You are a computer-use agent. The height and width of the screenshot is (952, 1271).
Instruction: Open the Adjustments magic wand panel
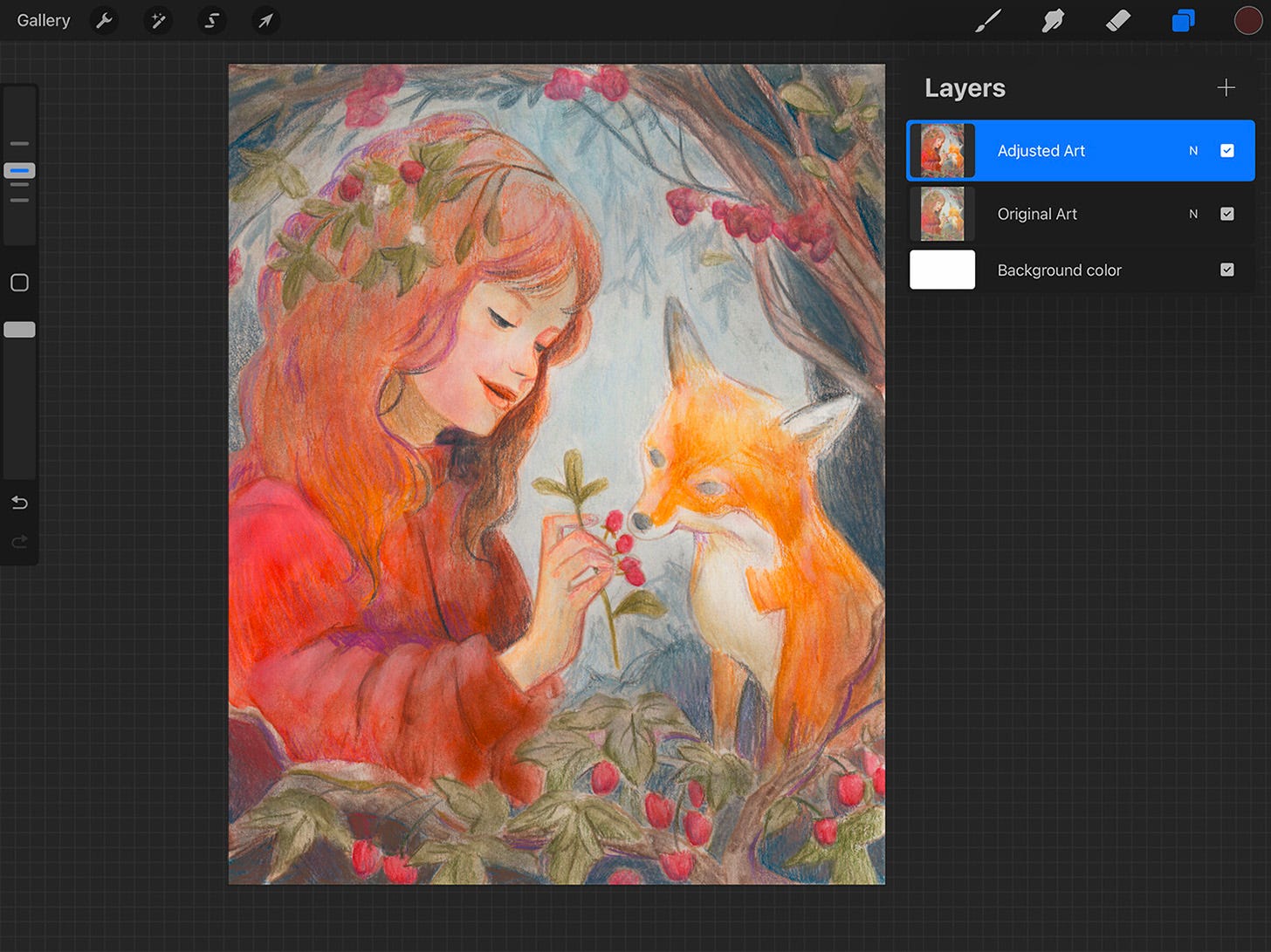pos(158,20)
